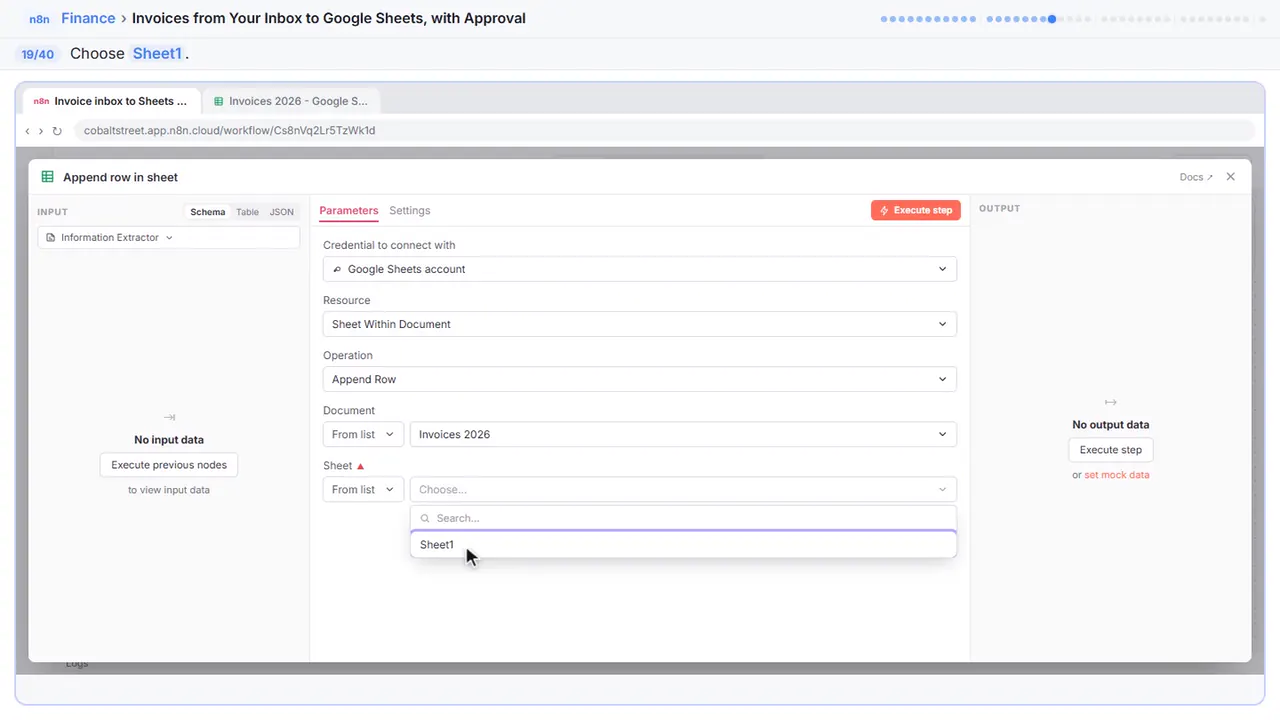Click the 19/40 step counter badge
The width and height of the screenshot is (1280, 720).
[38, 54]
